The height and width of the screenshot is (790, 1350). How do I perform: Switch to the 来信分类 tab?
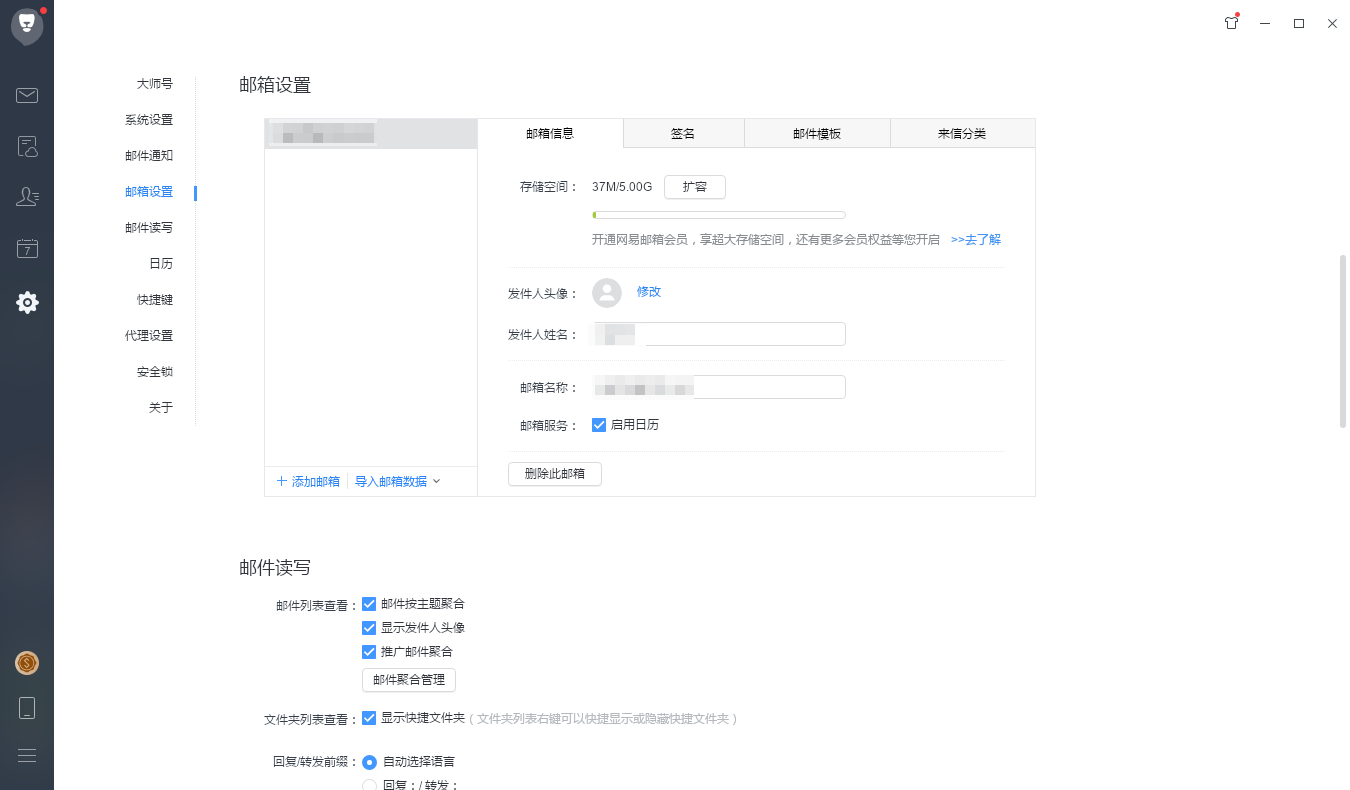tap(961, 133)
